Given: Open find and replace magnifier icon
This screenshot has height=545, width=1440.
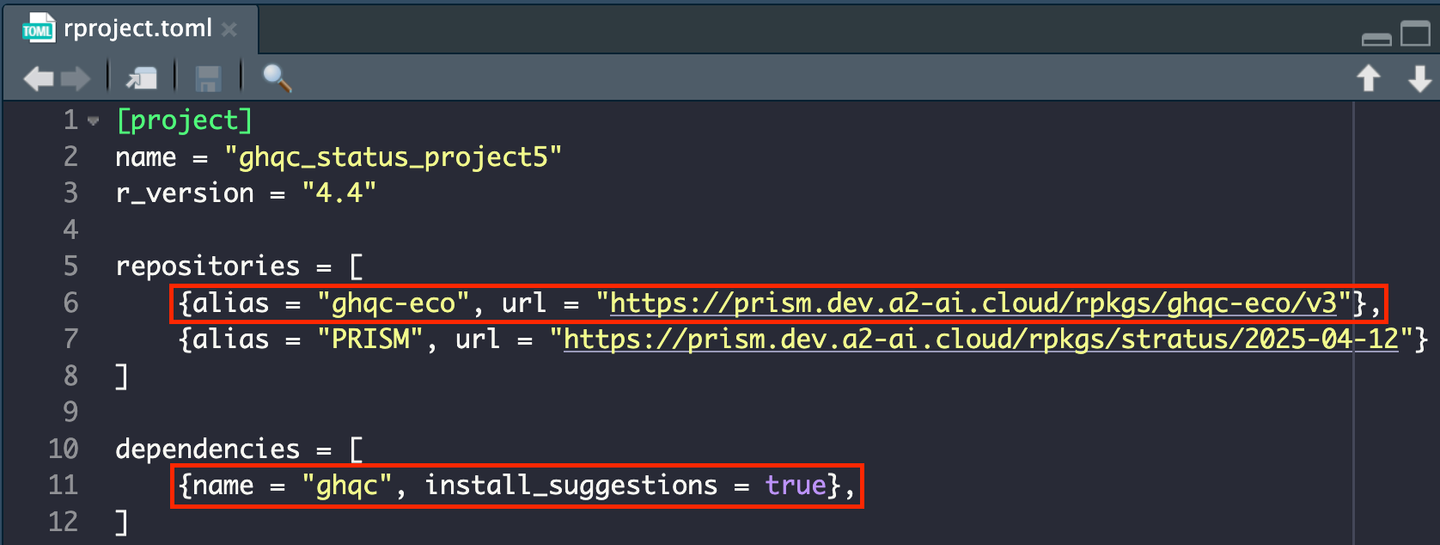Looking at the screenshot, I should (x=276, y=78).
